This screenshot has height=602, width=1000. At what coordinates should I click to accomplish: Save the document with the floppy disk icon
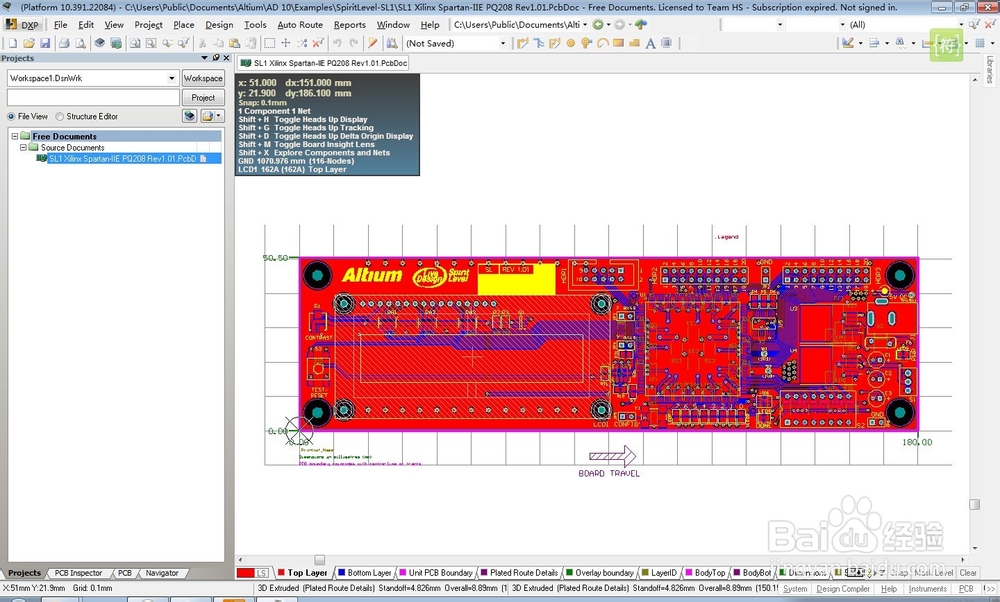tap(45, 43)
